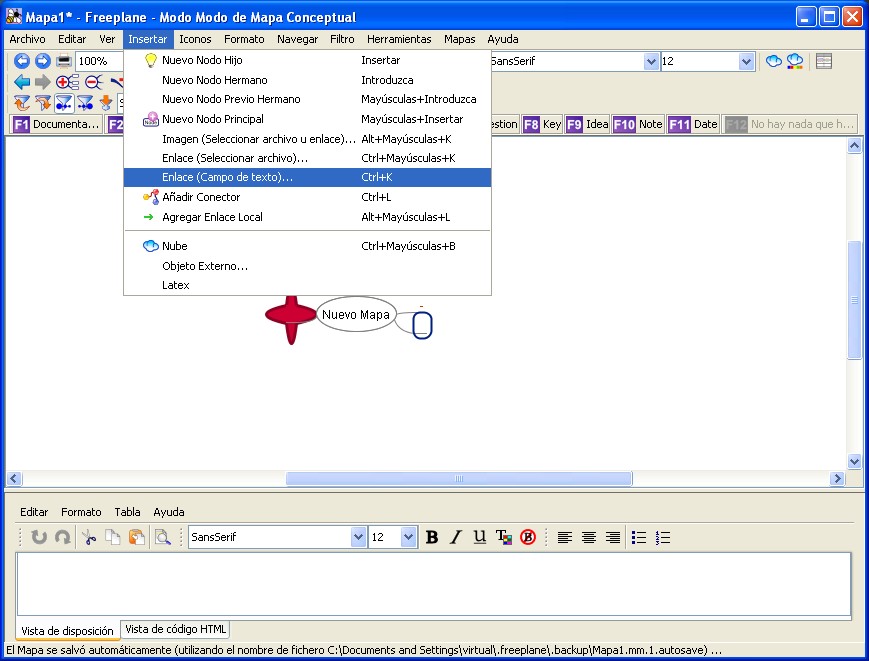Click the next map blue circle arrow
This screenshot has height=661, width=869.
(x=43, y=61)
